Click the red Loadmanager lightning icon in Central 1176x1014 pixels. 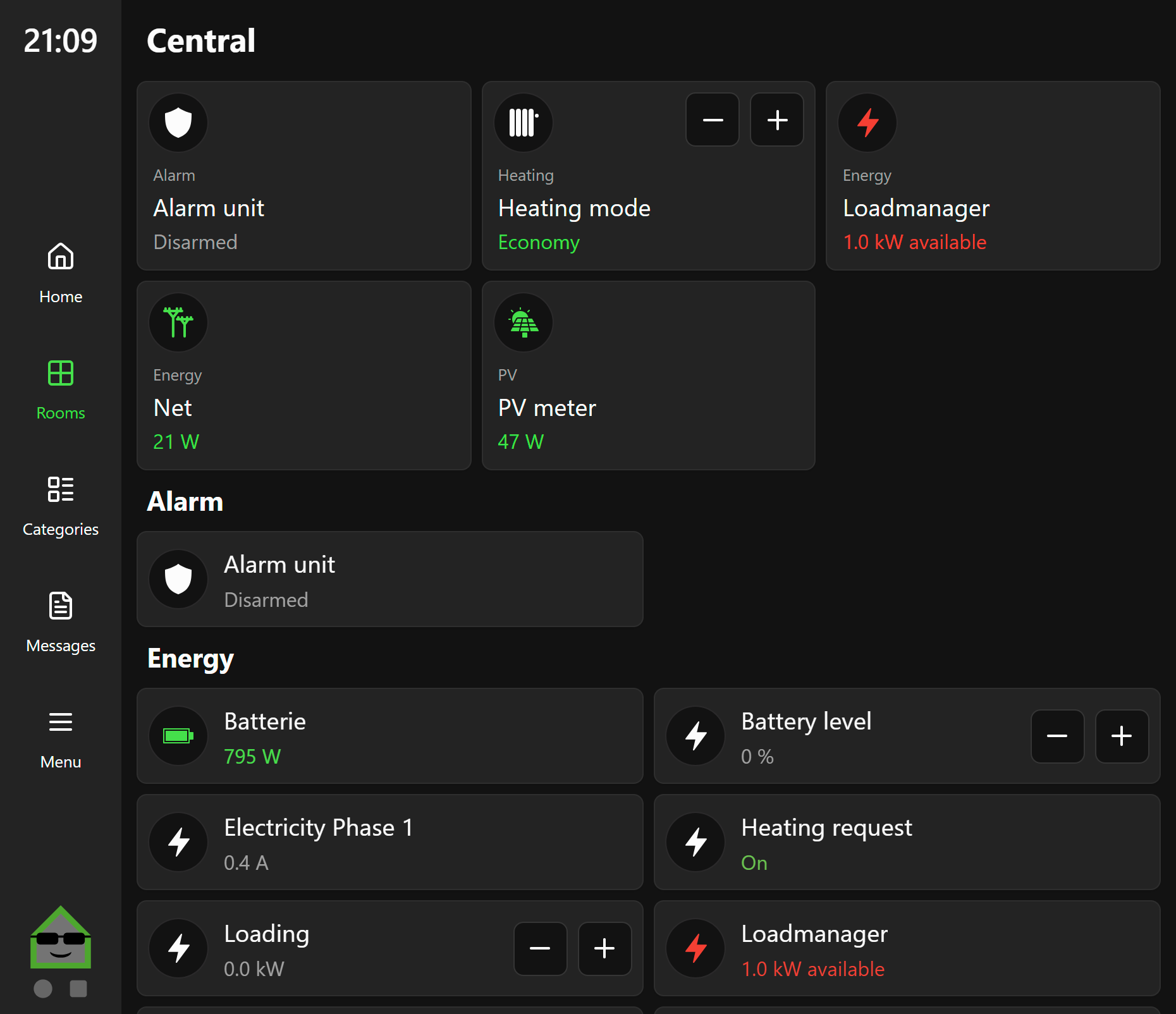[867, 123]
